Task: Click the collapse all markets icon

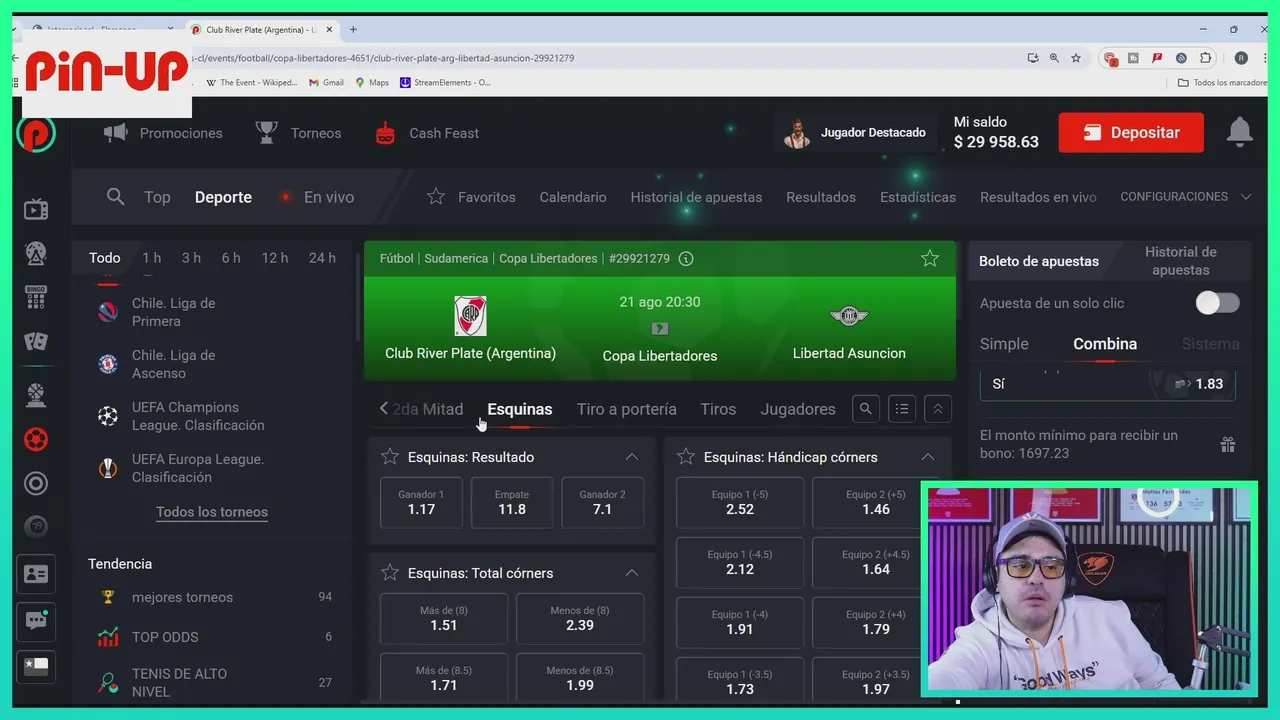Action: [x=938, y=409]
